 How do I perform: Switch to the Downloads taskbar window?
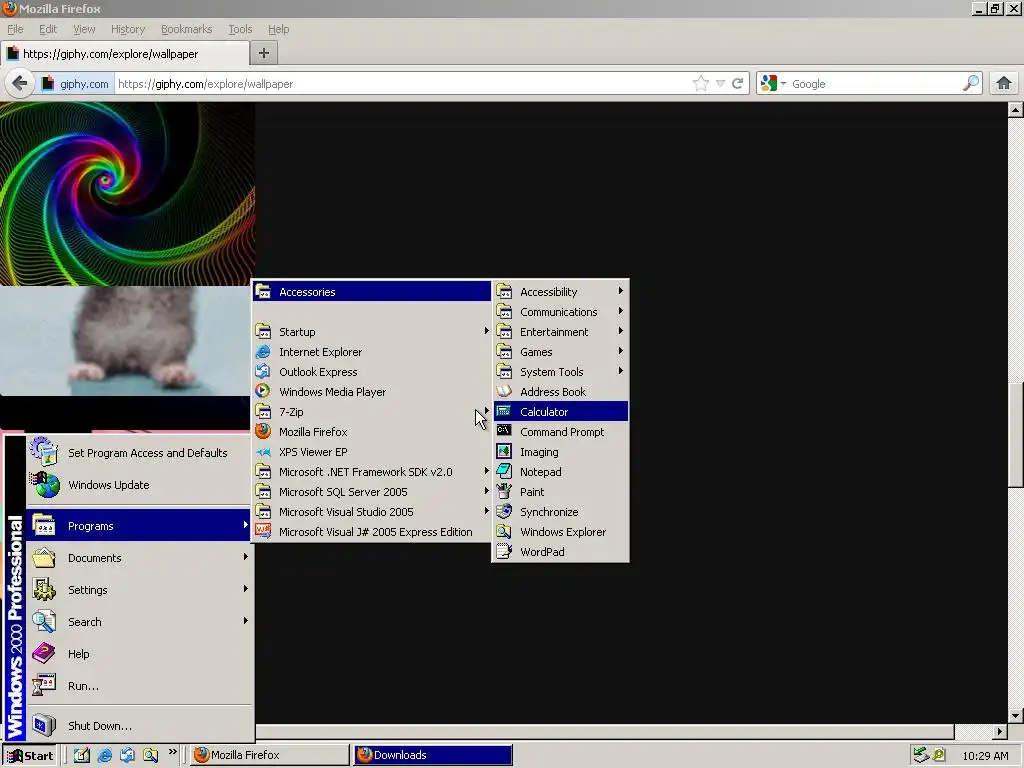tap(433, 755)
